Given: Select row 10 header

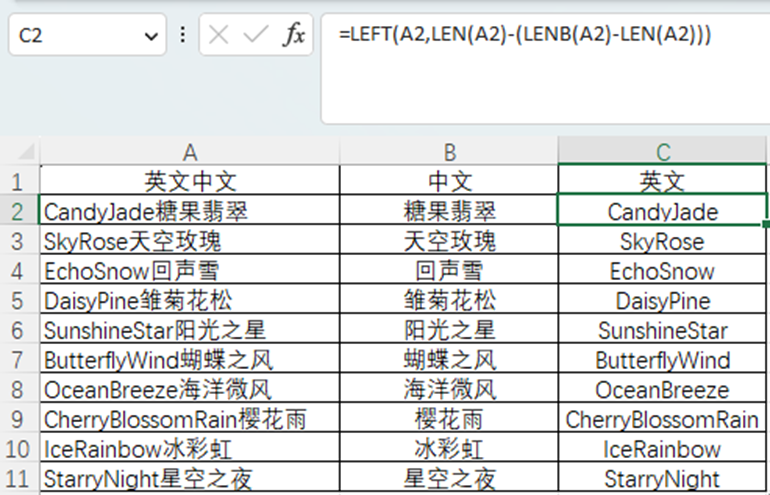Looking at the screenshot, I should pyautogui.click(x=20, y=449).
